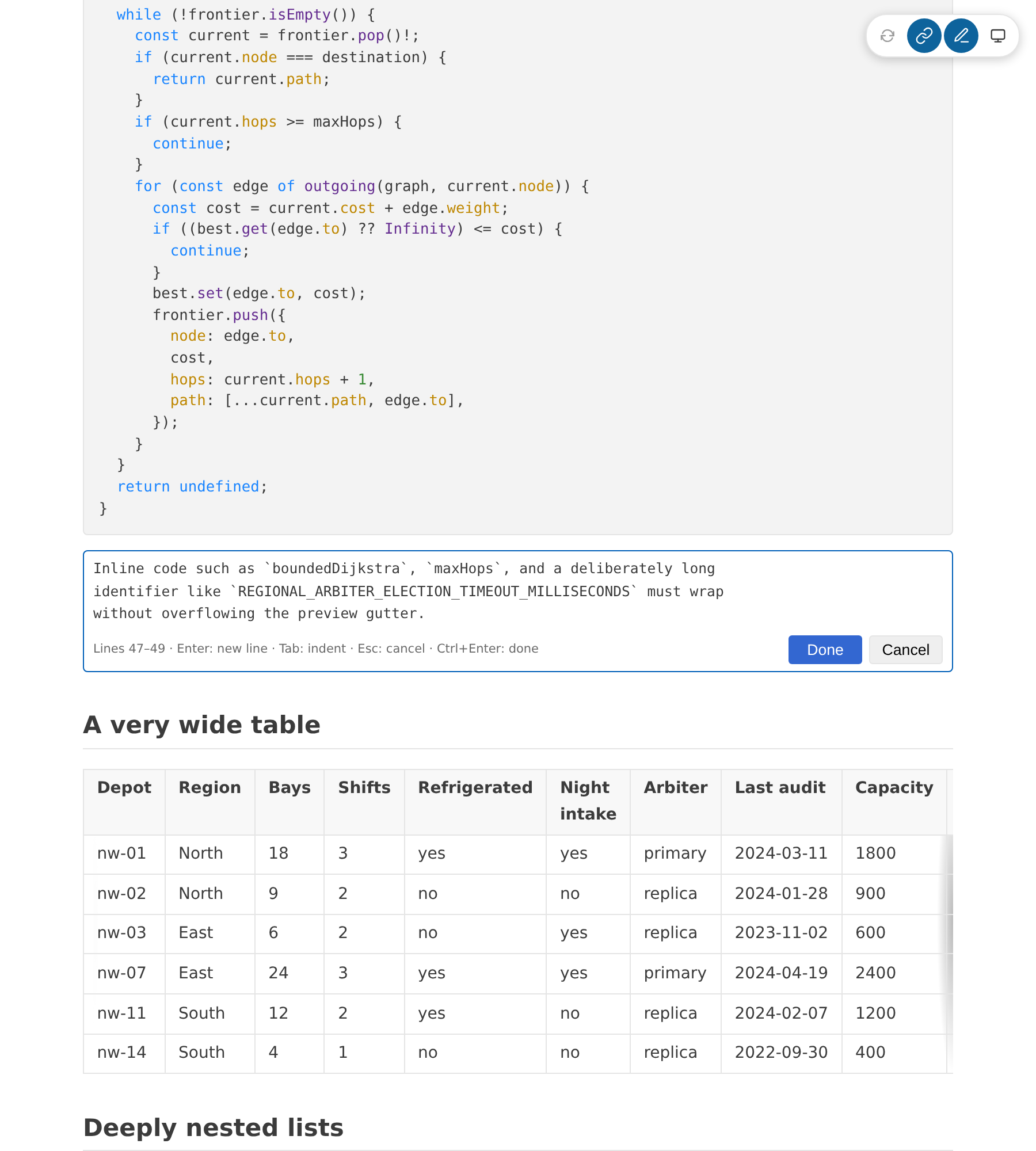Screen dimensions: 1036x1151
Task: Click the nw-01 depot cell
Action: 124,855
